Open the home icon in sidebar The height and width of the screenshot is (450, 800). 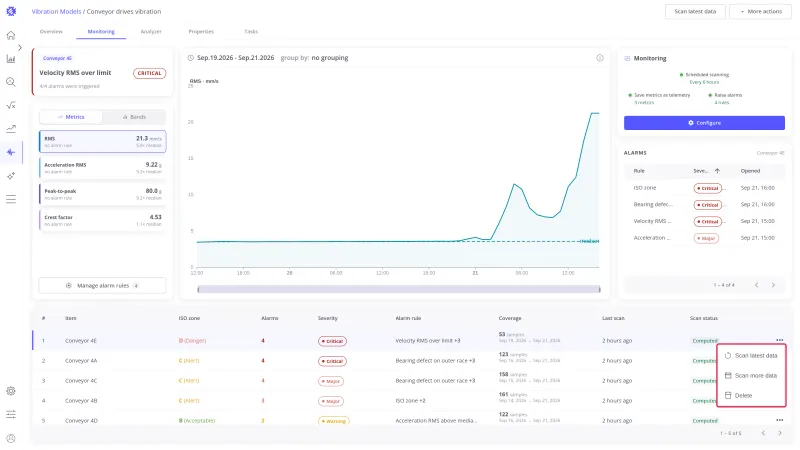pyautogui.click(x=11, y=35)
